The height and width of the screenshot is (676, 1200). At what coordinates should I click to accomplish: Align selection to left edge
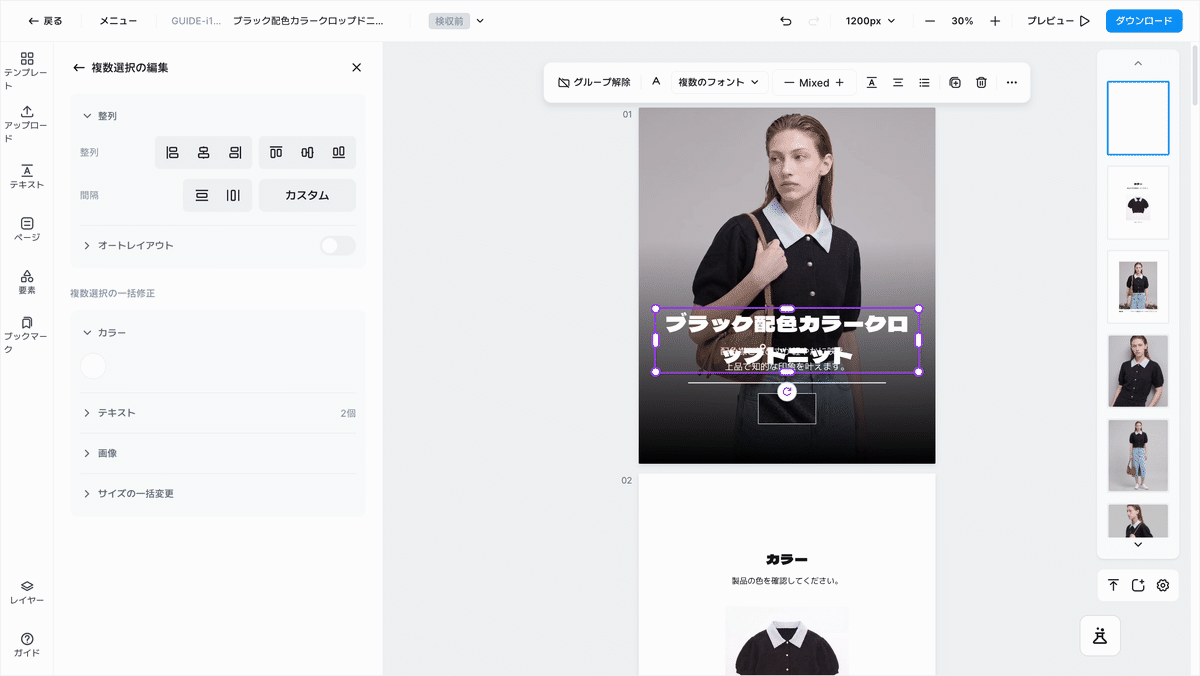point(172,152)
